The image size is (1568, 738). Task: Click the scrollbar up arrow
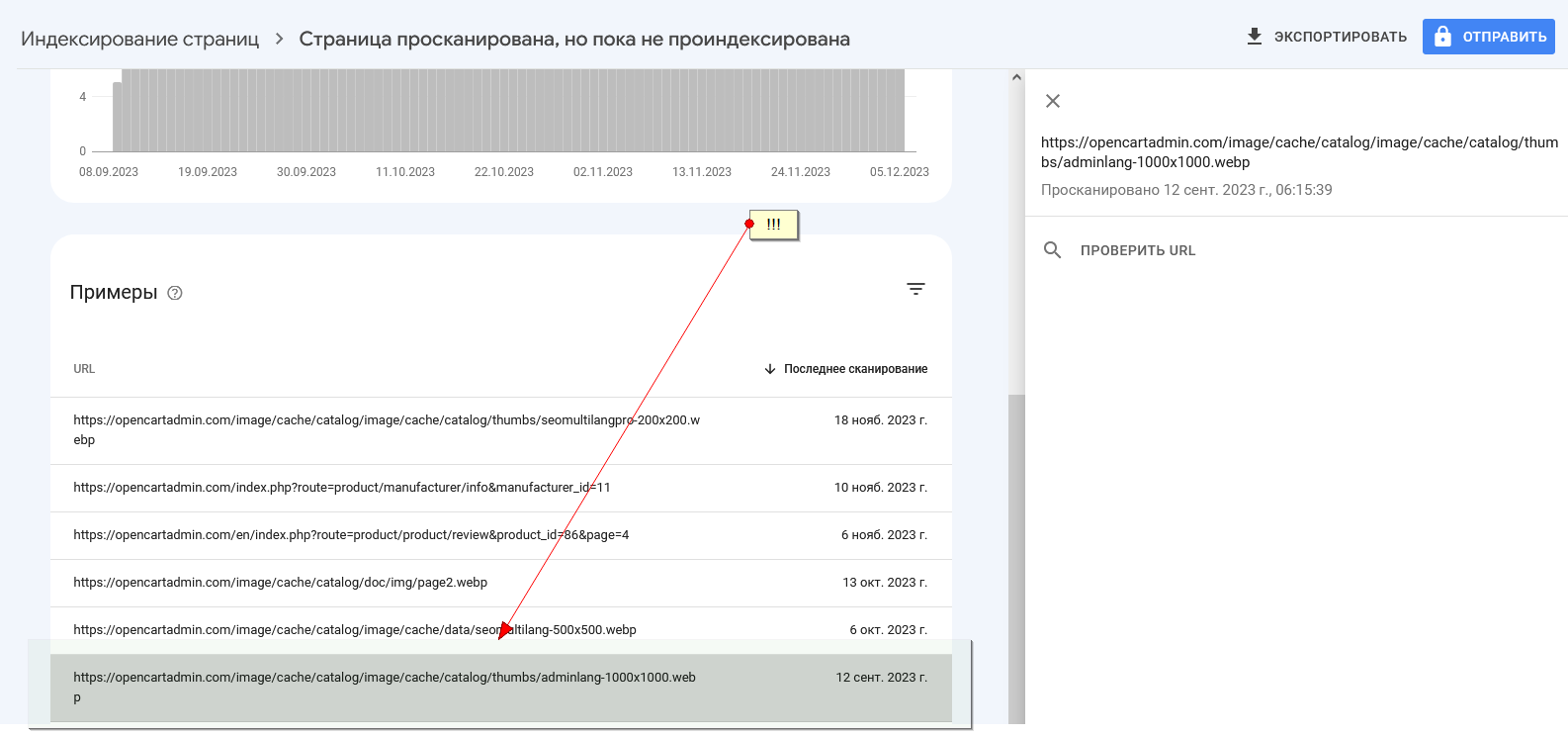[1016, 77]
